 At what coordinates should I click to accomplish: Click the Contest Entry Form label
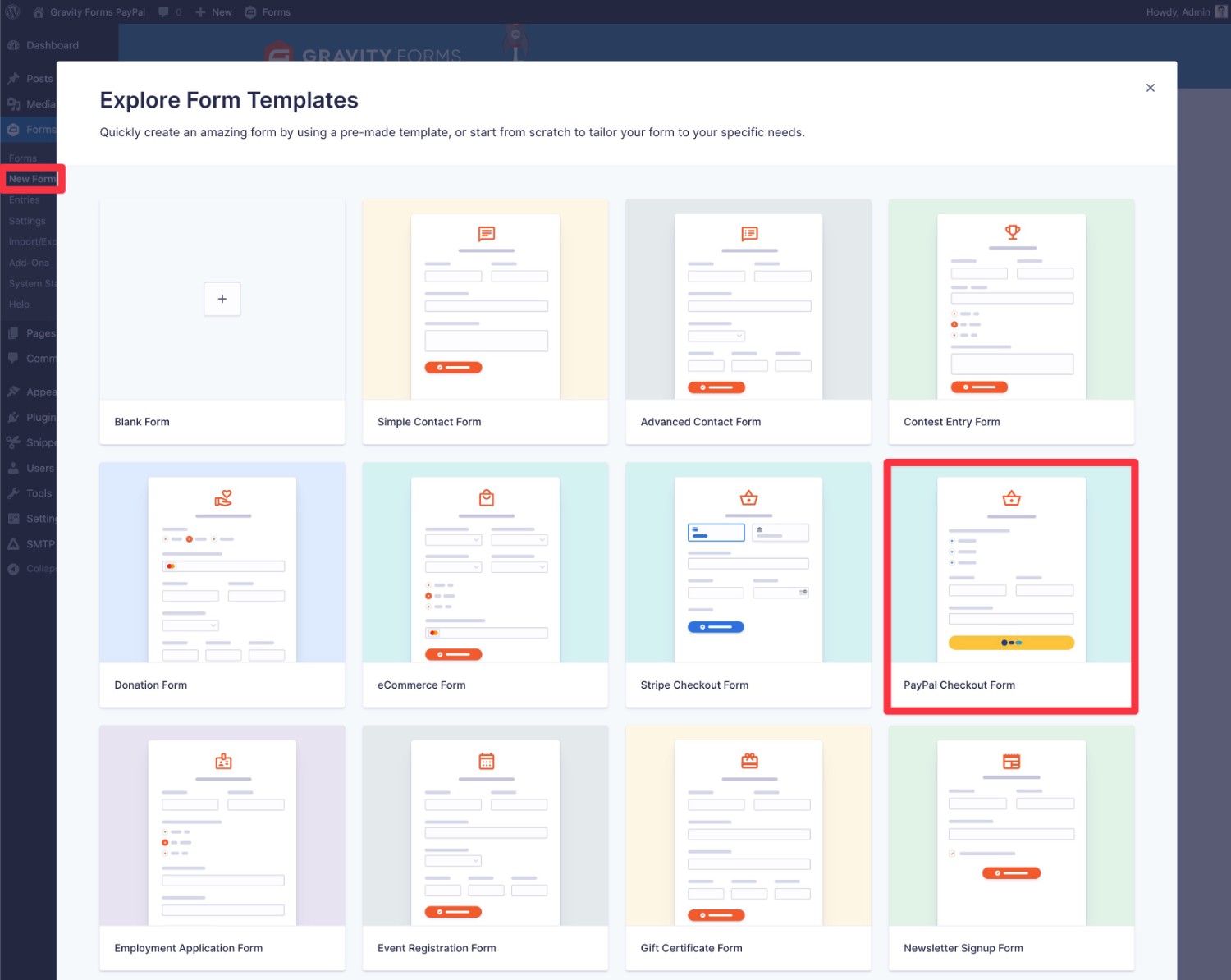952,422
